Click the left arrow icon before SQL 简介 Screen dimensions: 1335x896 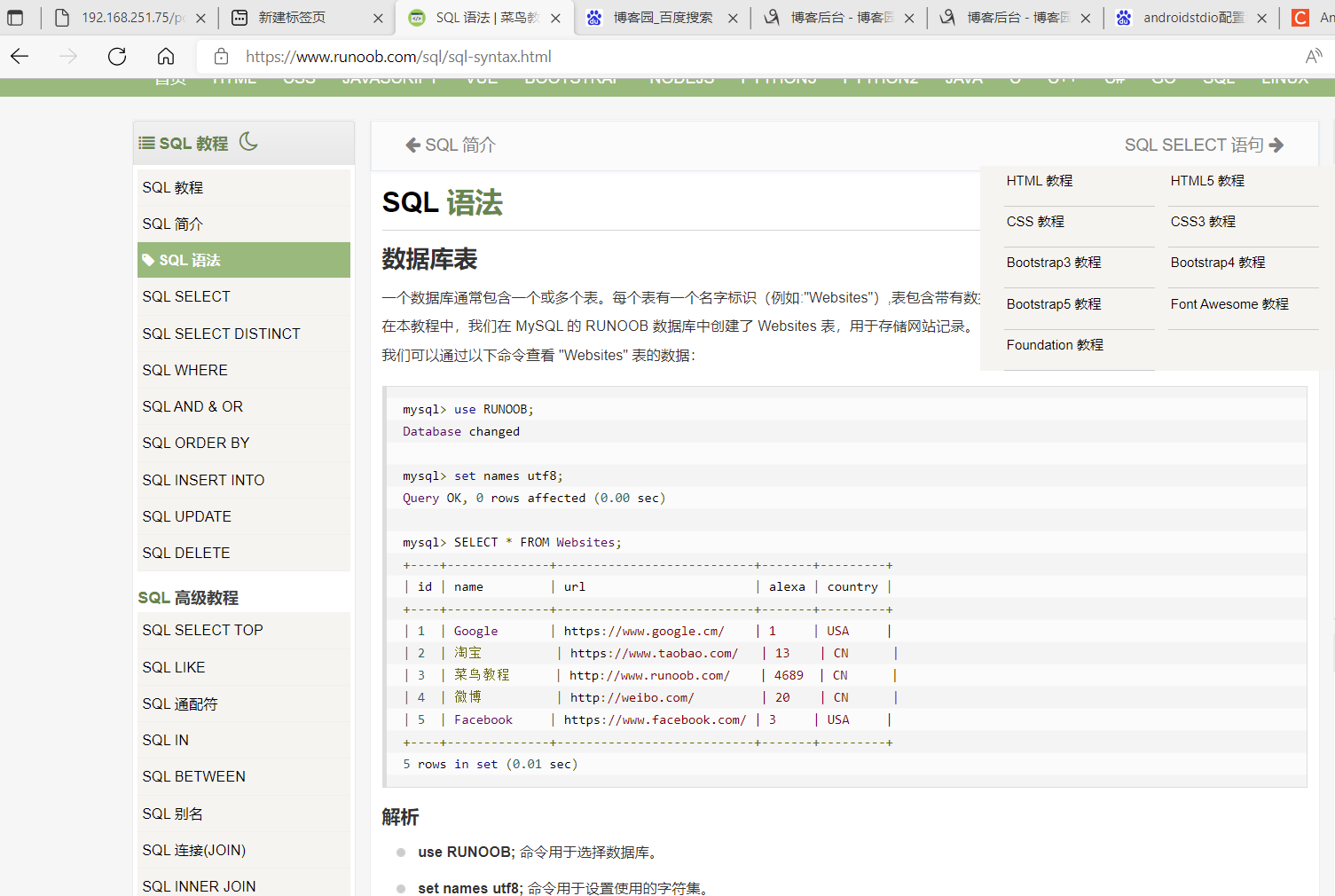click(x=412, y=145)
